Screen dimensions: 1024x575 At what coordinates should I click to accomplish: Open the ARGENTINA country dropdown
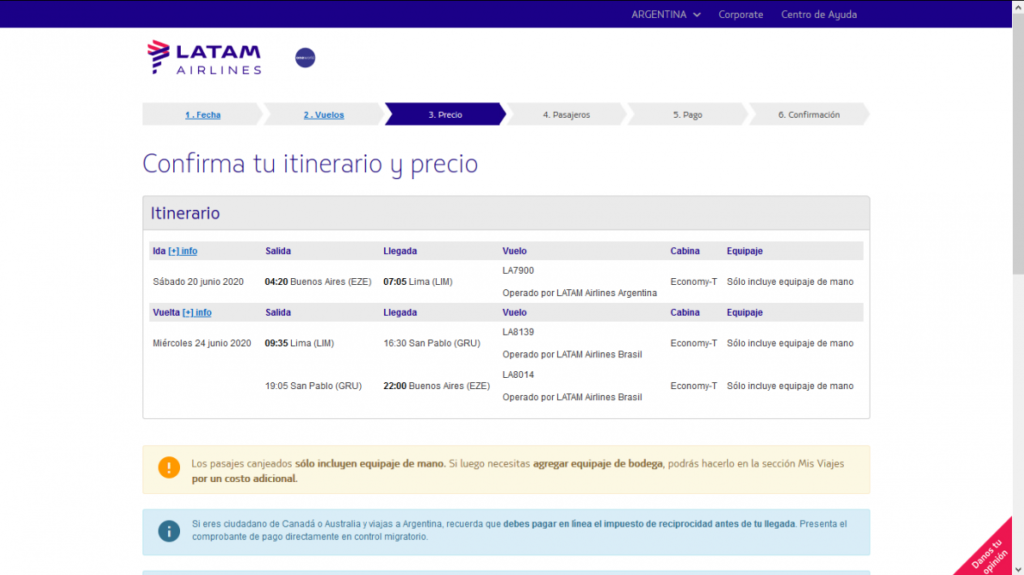click(x=665, y=14)
